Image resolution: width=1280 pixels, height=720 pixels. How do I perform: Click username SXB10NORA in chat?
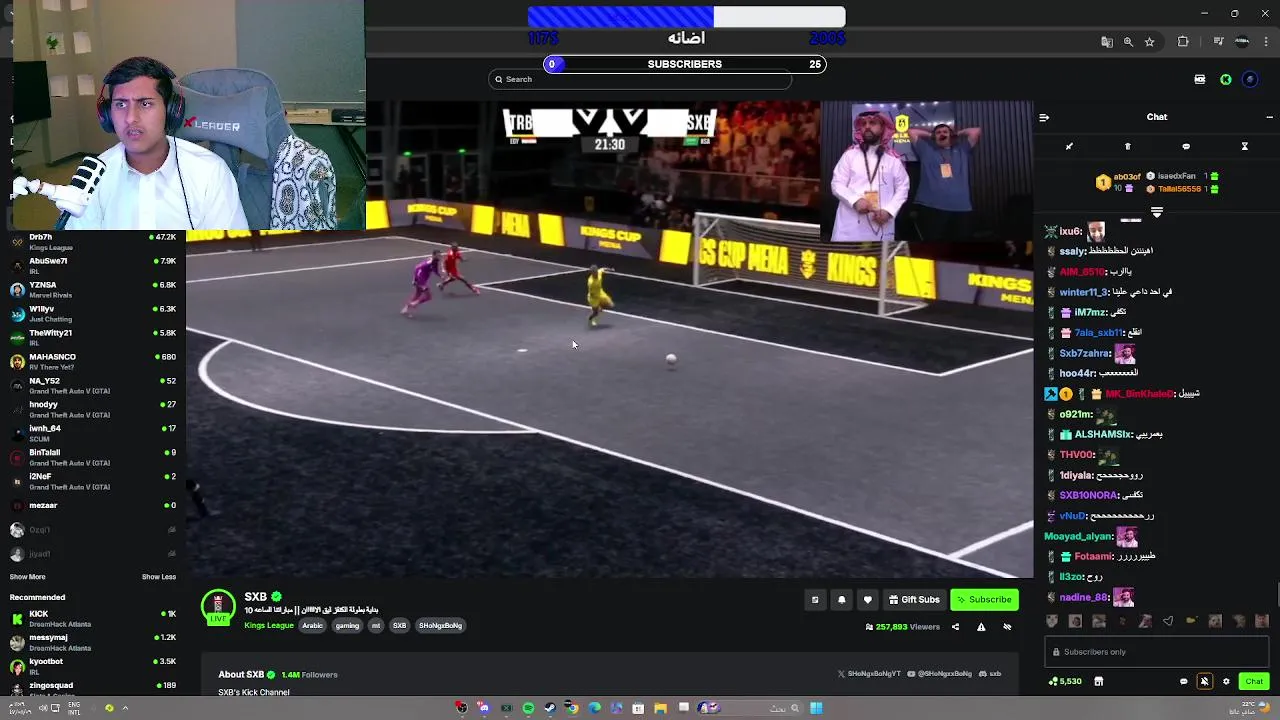[x=1089, y=495]
